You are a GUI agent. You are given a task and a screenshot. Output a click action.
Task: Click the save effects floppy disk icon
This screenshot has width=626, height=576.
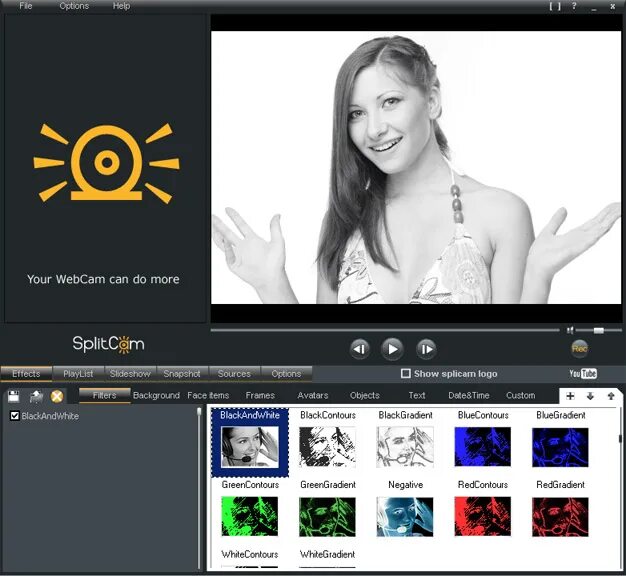pos(14,396)
